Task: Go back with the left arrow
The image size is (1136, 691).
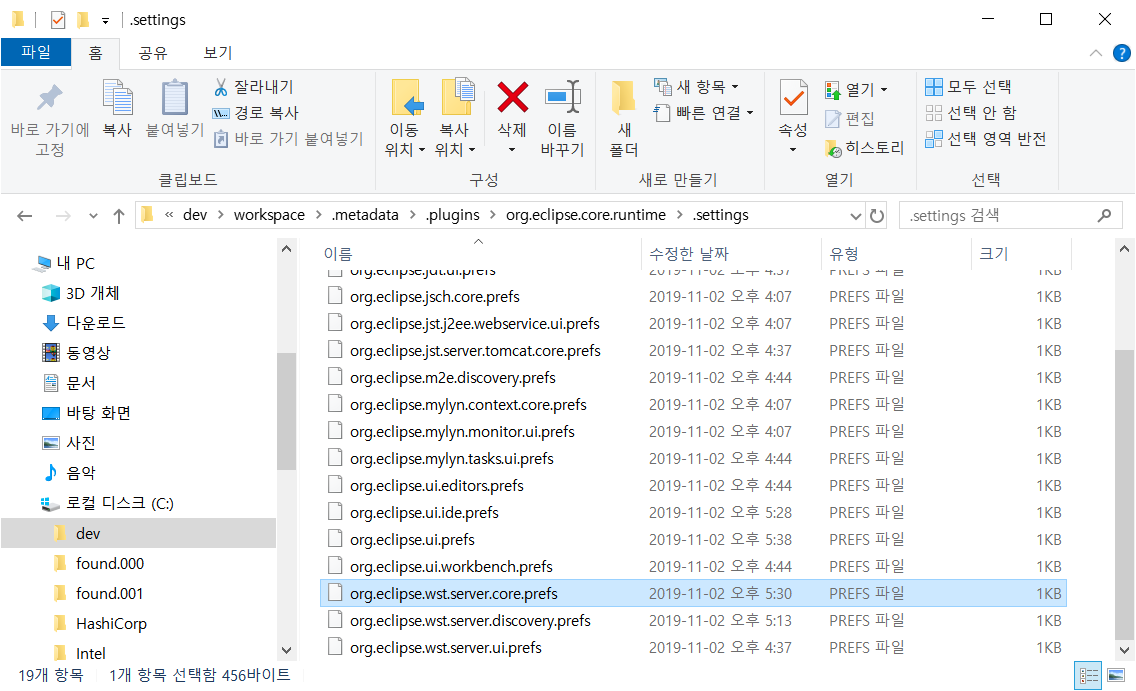Action: [x=25, y=216]
